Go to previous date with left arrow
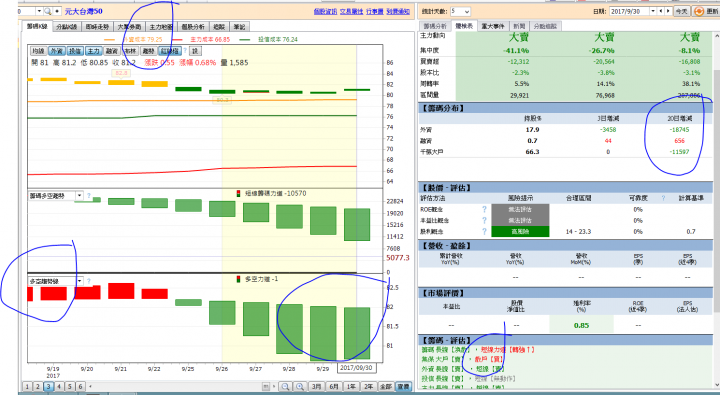 661,11
